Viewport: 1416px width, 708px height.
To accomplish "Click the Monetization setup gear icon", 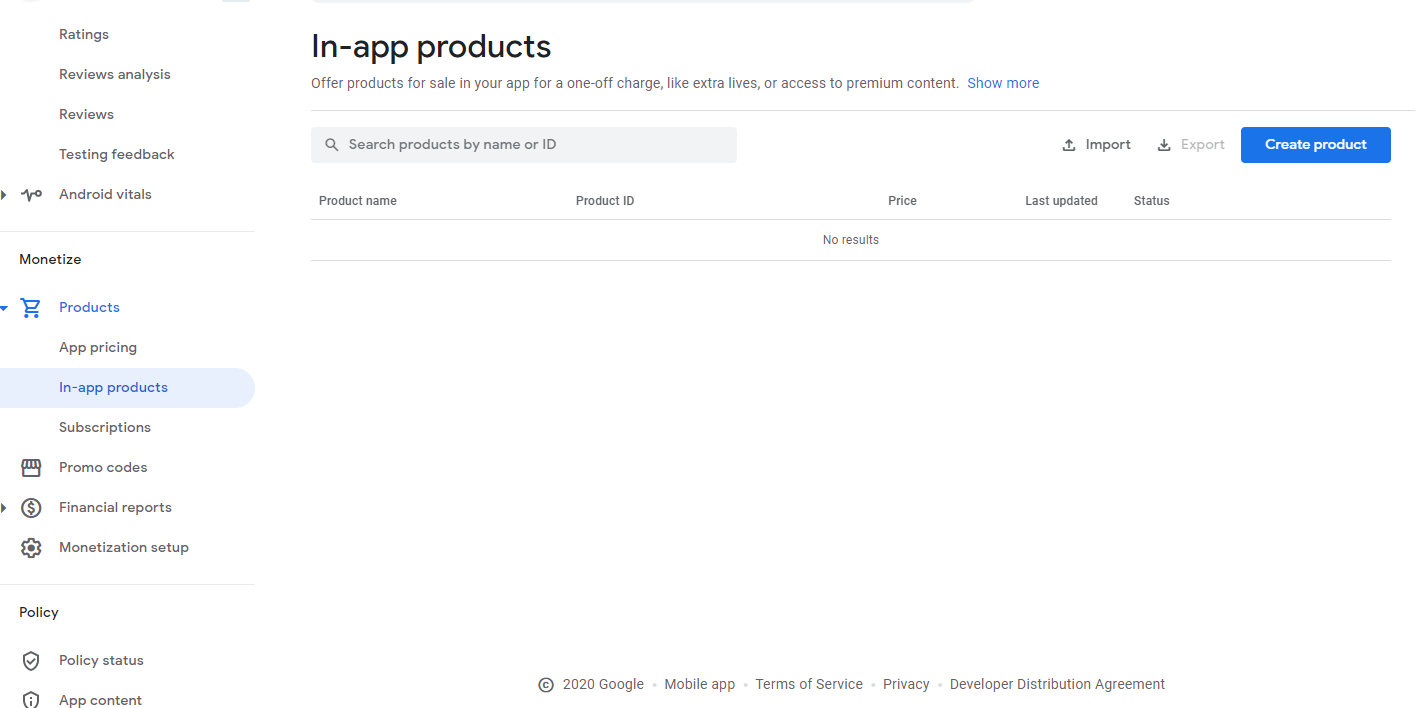I will [31, 548].
